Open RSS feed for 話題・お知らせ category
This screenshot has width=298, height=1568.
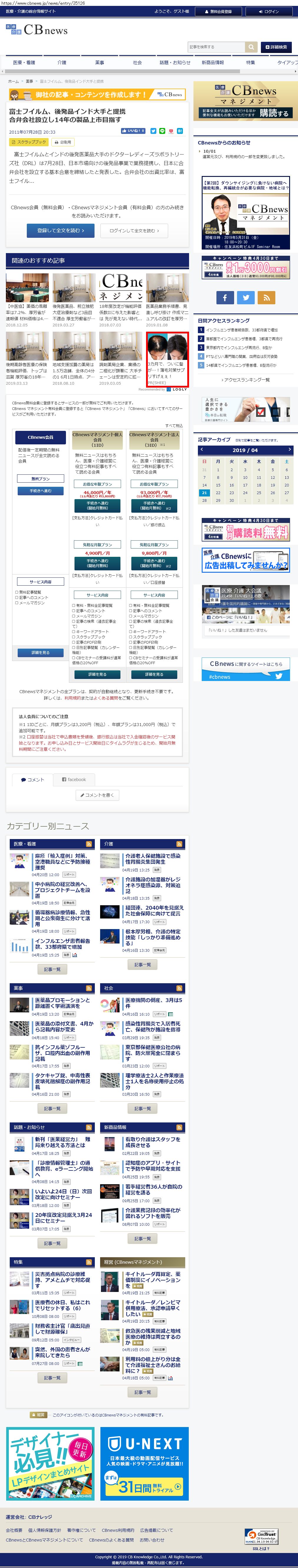click(x=89, y=1127)
